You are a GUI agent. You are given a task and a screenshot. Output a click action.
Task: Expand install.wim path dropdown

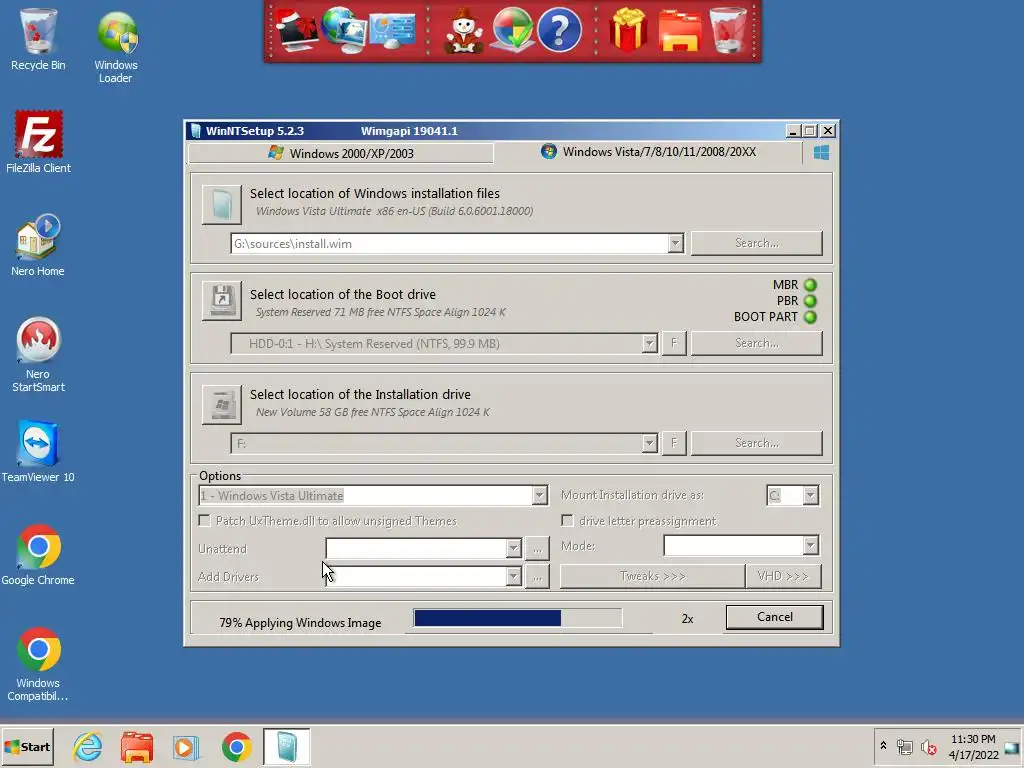click(x=675, y=244)
